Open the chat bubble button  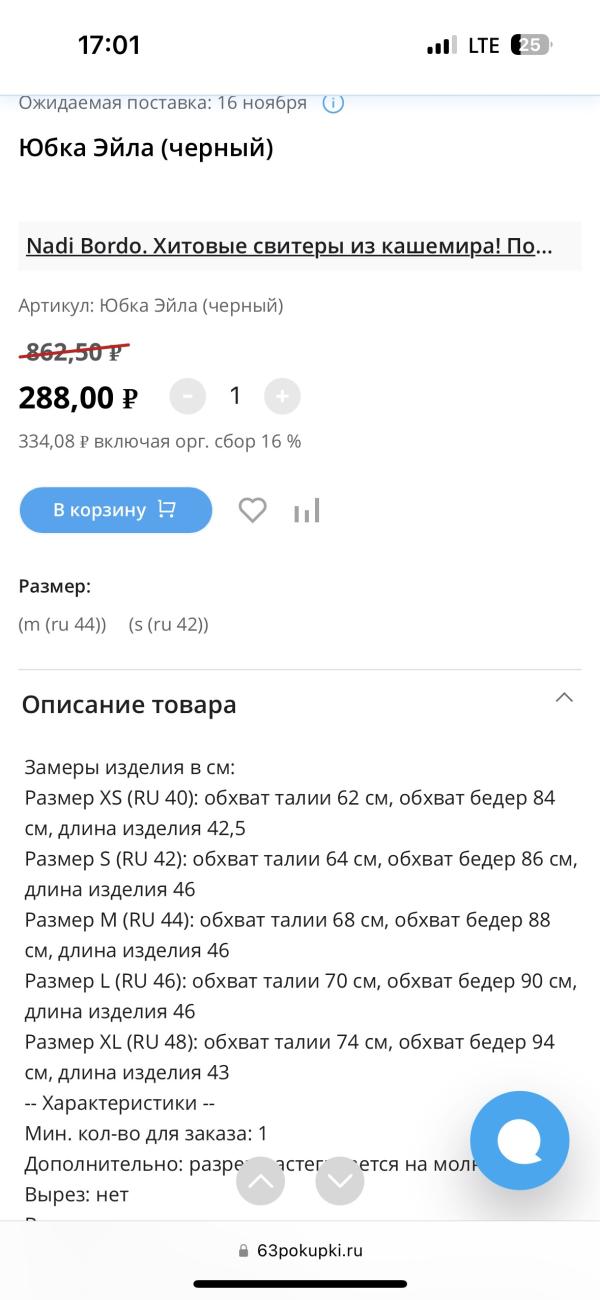(x=519, y=1140)
